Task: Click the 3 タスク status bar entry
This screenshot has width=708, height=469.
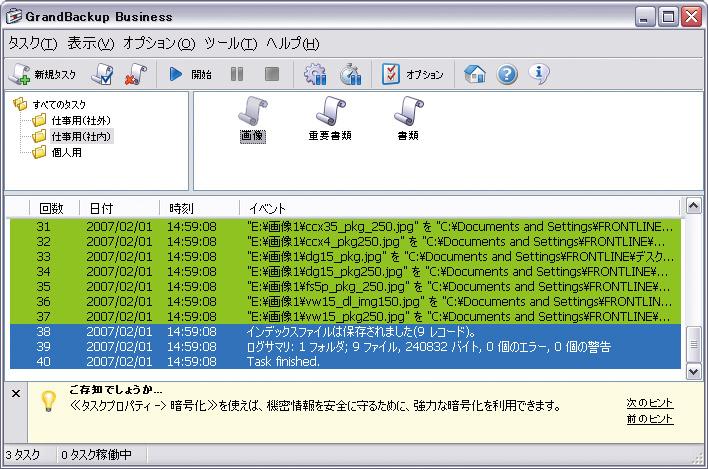Action: 23,455
